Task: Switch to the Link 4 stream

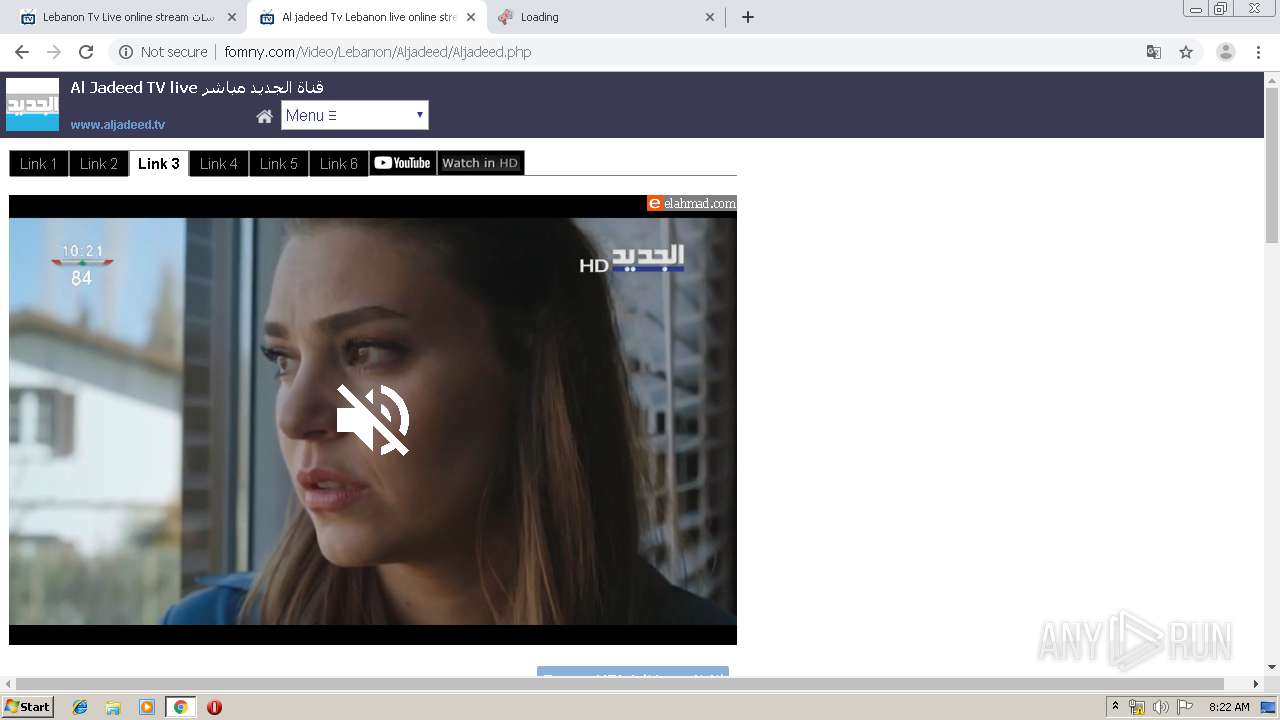Action: click(x=219, y=163)
